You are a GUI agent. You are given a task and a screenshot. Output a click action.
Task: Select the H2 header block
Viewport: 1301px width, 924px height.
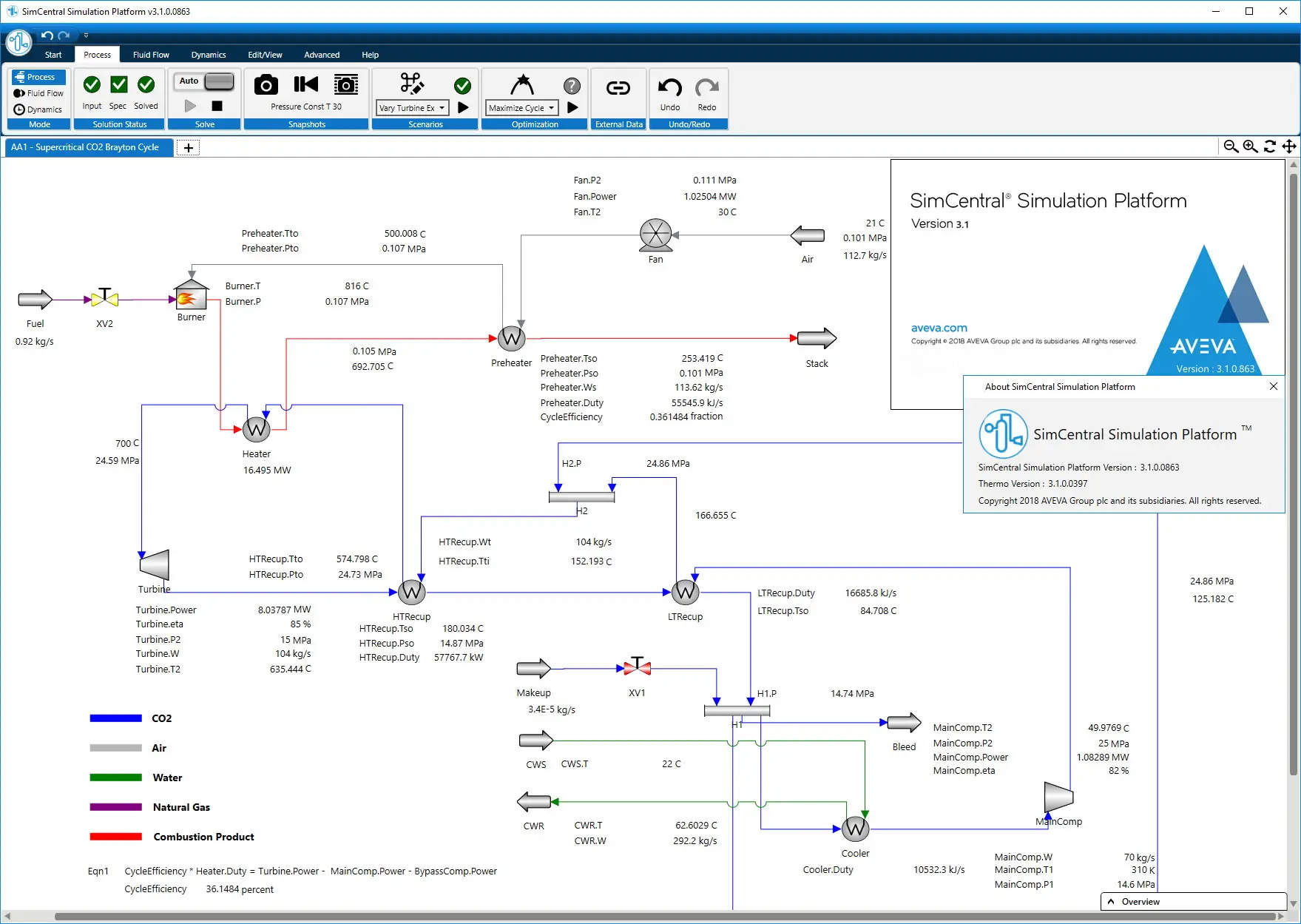(x=581, y=497)
